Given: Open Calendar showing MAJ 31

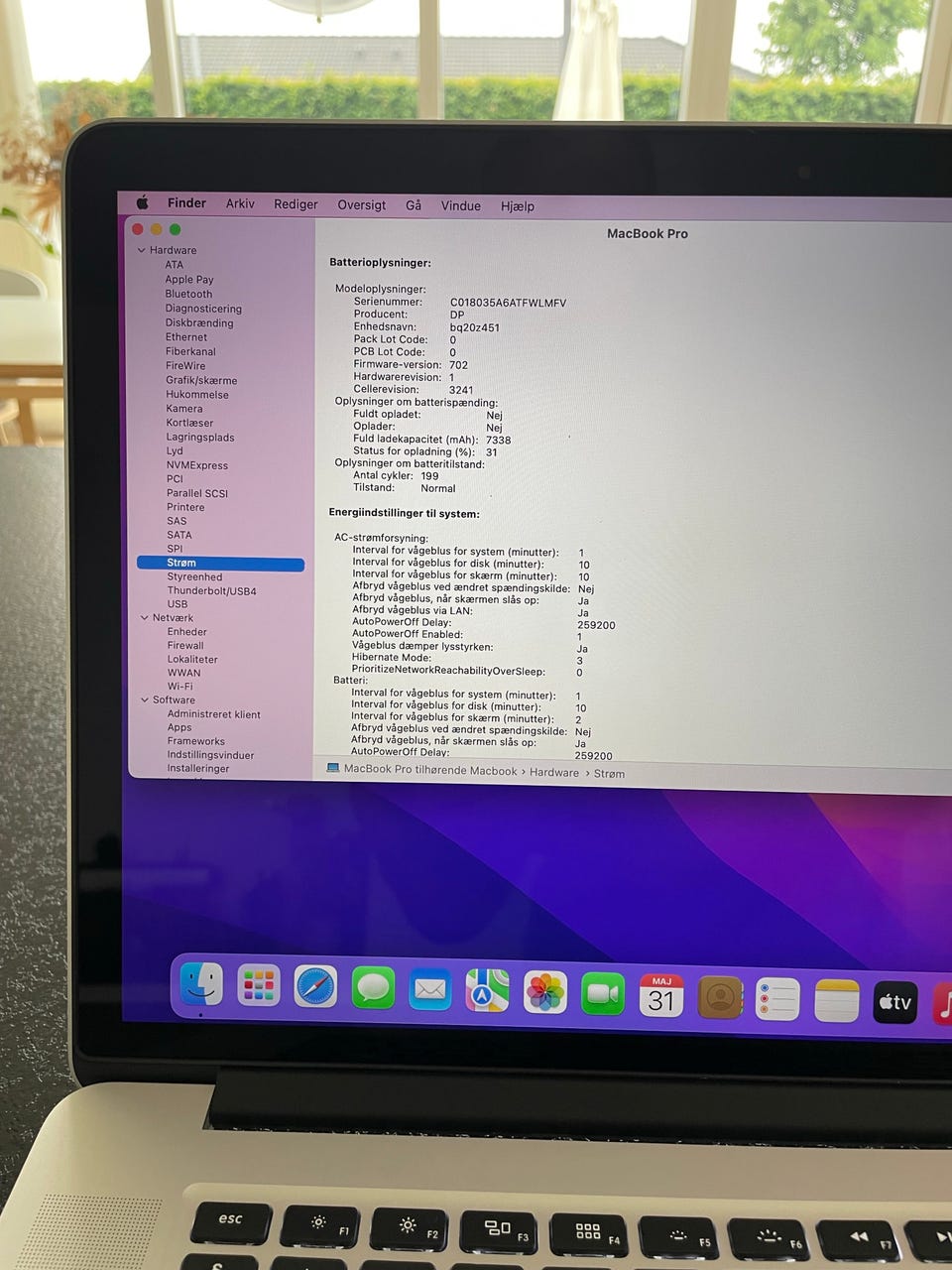Looking at the screenshot, I should (661, 996).
